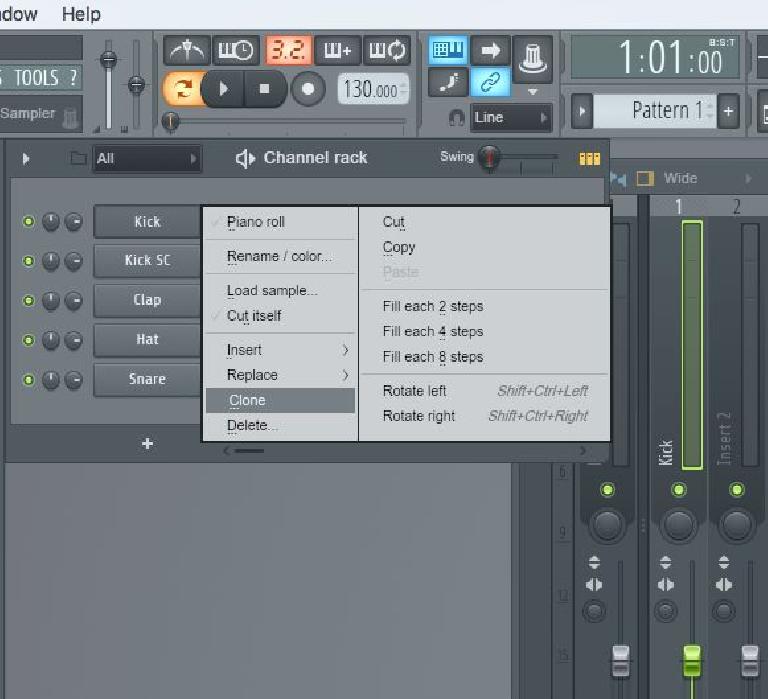Choose Rename / color from context menu

pyautogui.click(x=280, y=256)
